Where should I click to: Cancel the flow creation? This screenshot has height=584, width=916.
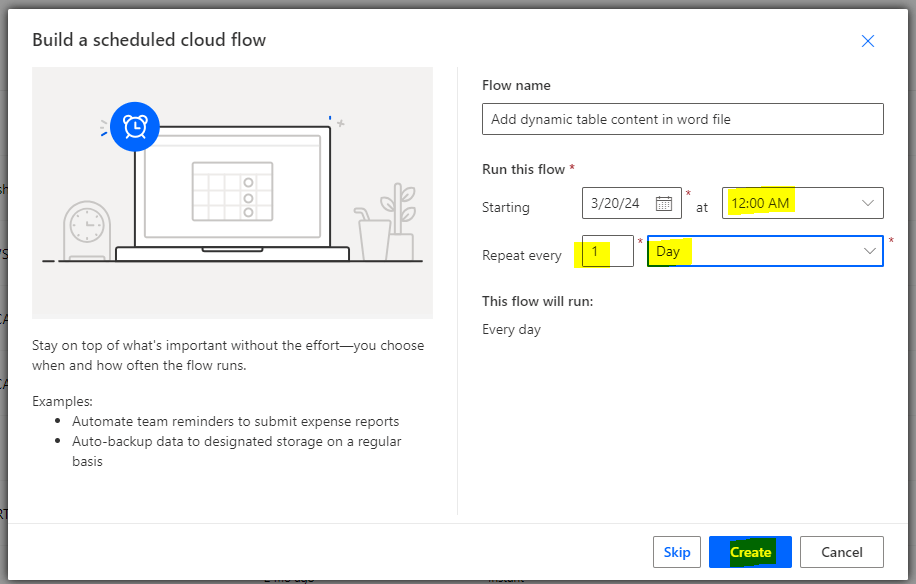pyautogui.click(x=841, y=552)
